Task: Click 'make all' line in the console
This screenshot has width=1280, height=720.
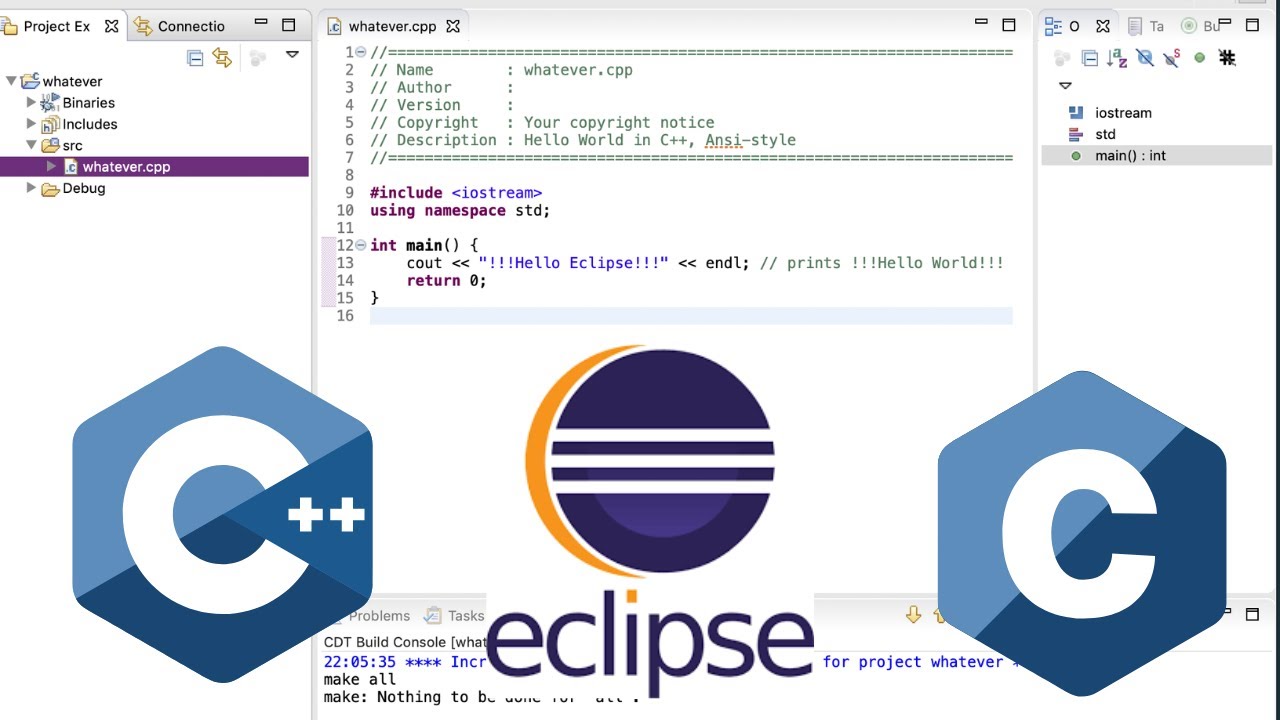Action: pyautogui.click(x=360, y=679)
